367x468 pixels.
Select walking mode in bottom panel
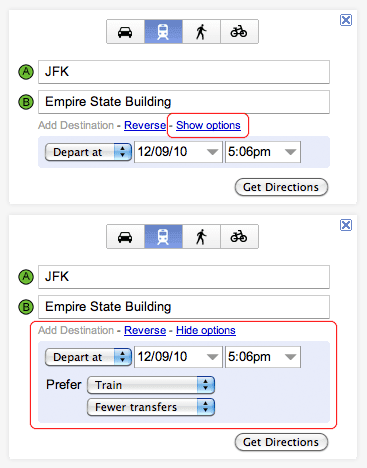point(201,237)
